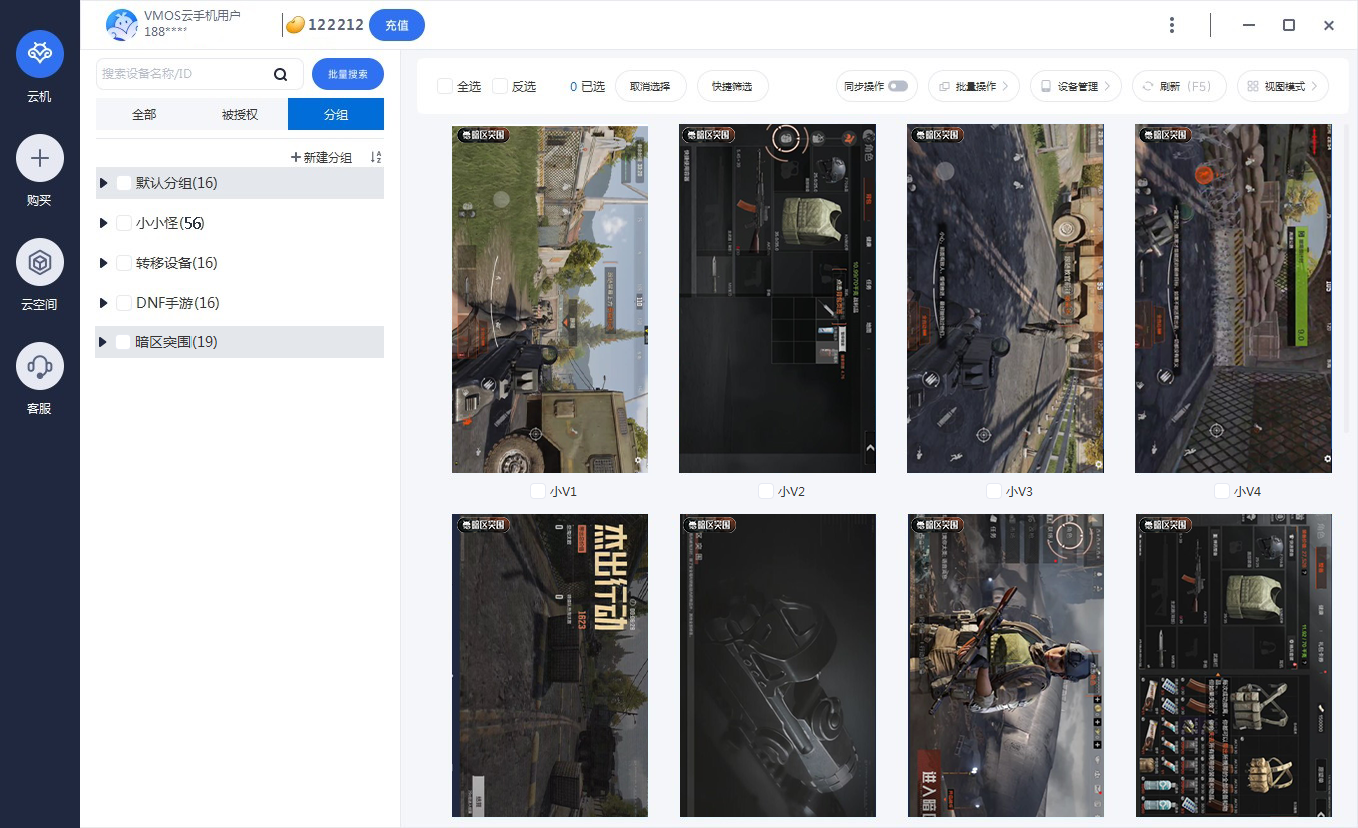Image resolution: width=1358 pixels, height=828 pixels.
Task: Click the 批量搜索 batch search button
Action: pyautogui.click(x=348, y=74)
